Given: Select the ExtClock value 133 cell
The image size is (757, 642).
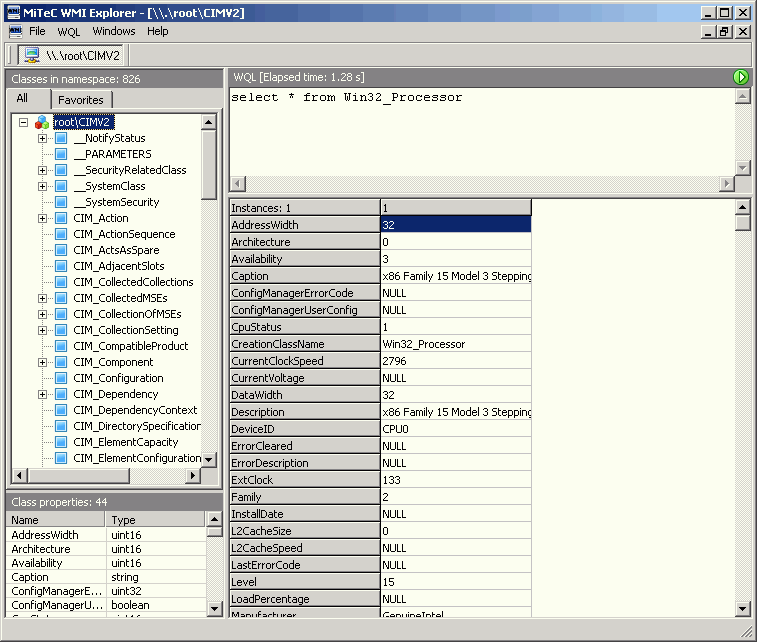Looking at the screenshot, I should tap(456, 480).
